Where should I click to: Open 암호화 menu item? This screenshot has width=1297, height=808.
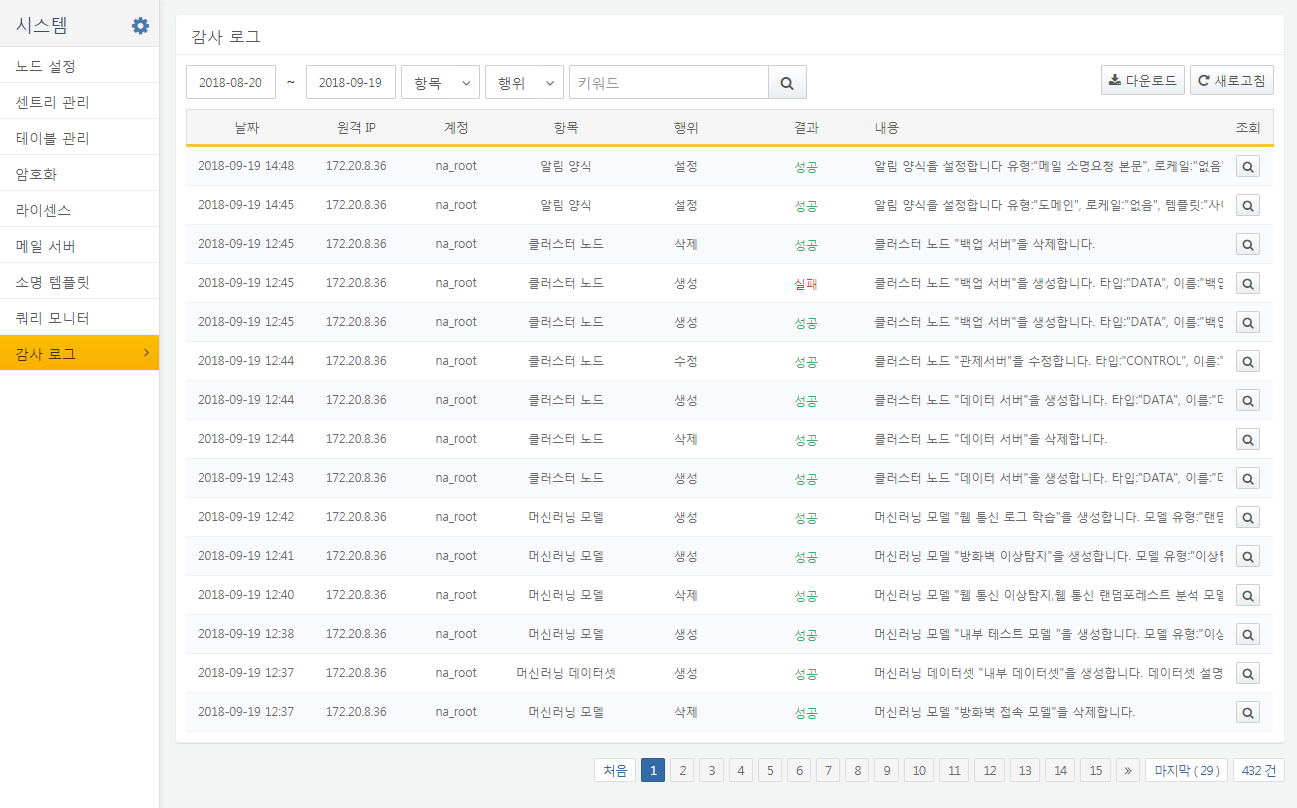(x=80, y=174)
